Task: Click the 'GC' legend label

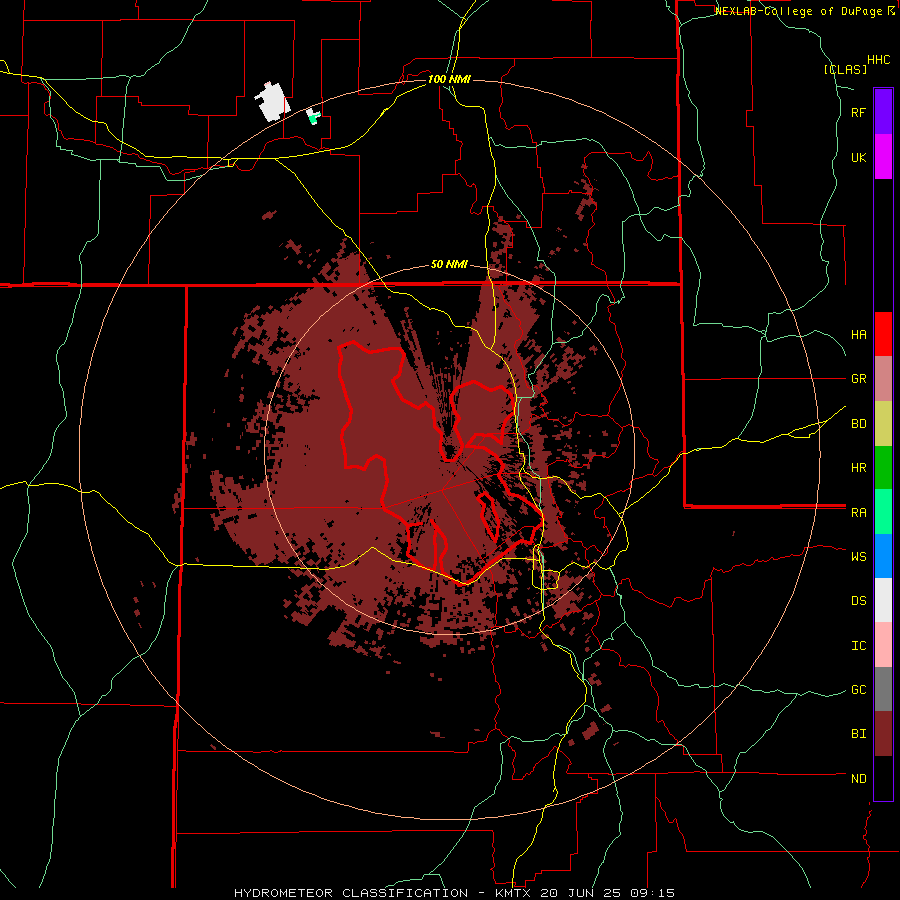Action: [x=858, y=689]
